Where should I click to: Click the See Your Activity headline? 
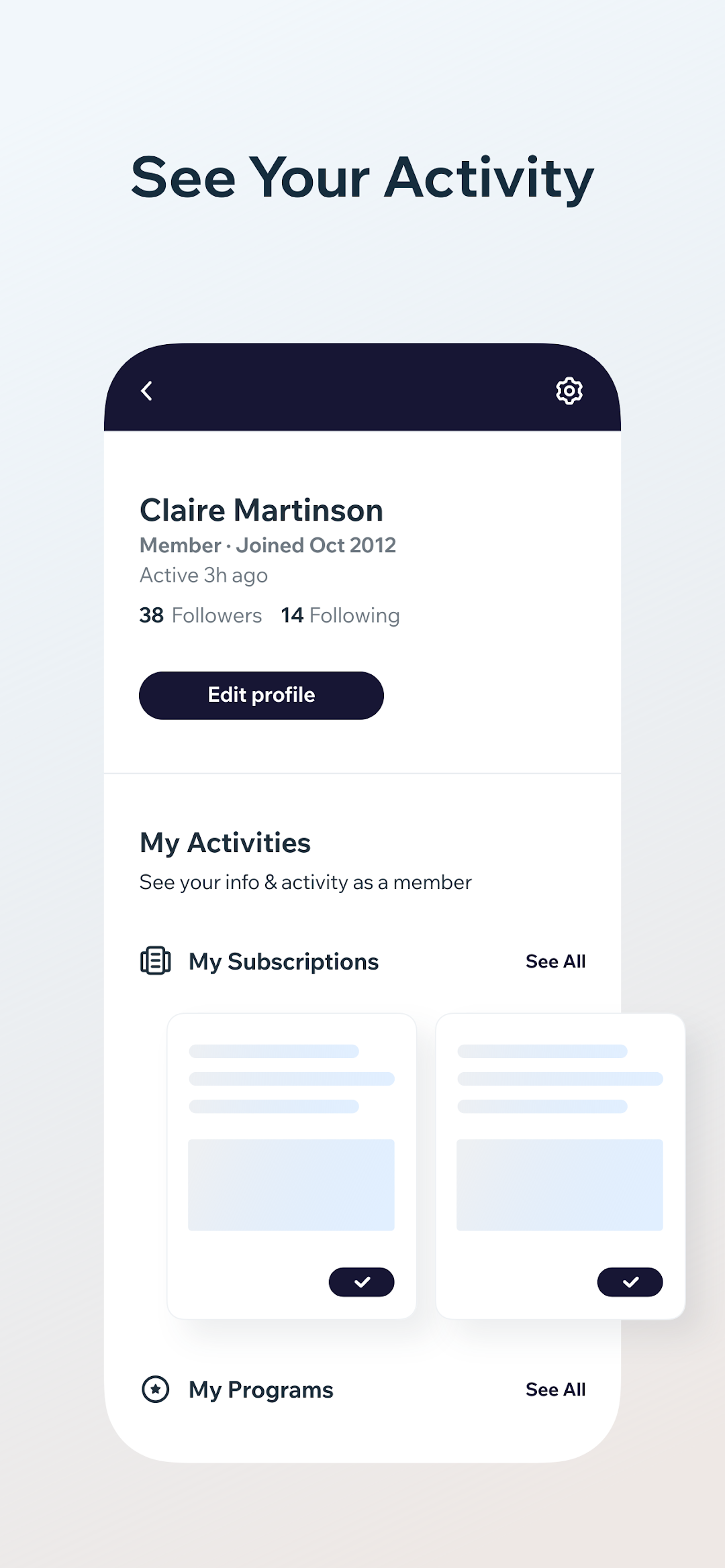click(362, 177)
